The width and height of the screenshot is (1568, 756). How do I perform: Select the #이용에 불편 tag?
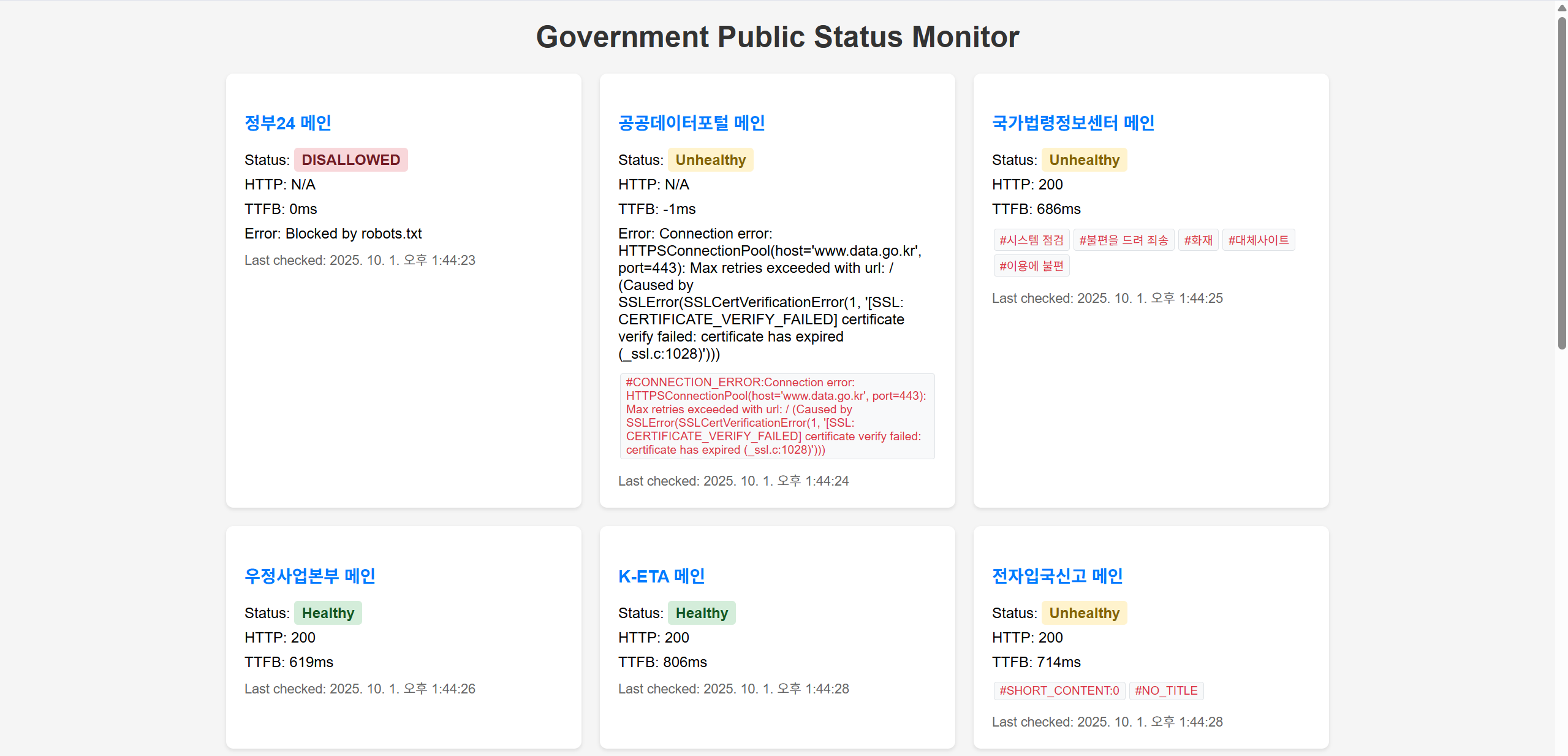click(1031, 266)
